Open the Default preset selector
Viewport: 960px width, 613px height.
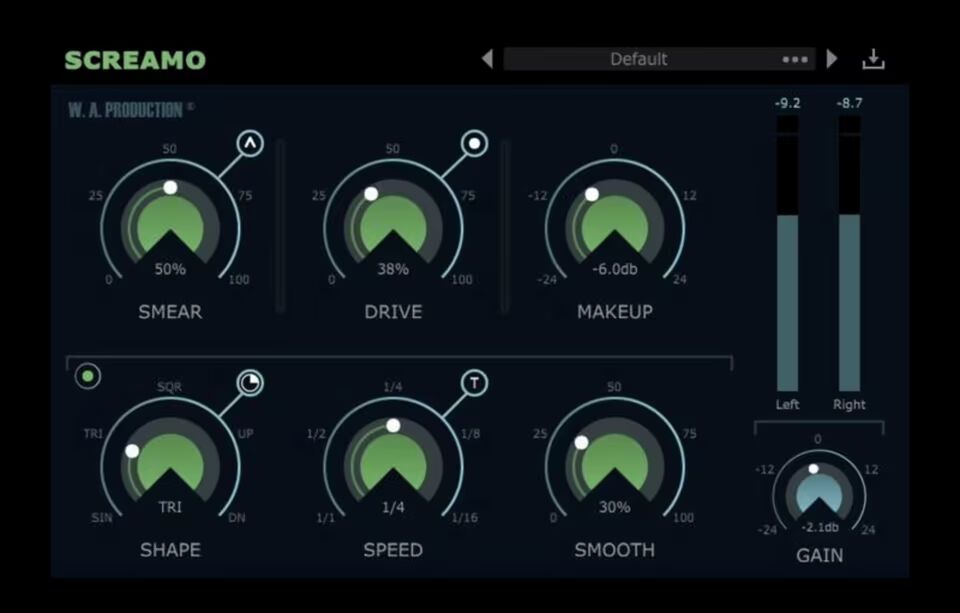[x=659, y=59]
